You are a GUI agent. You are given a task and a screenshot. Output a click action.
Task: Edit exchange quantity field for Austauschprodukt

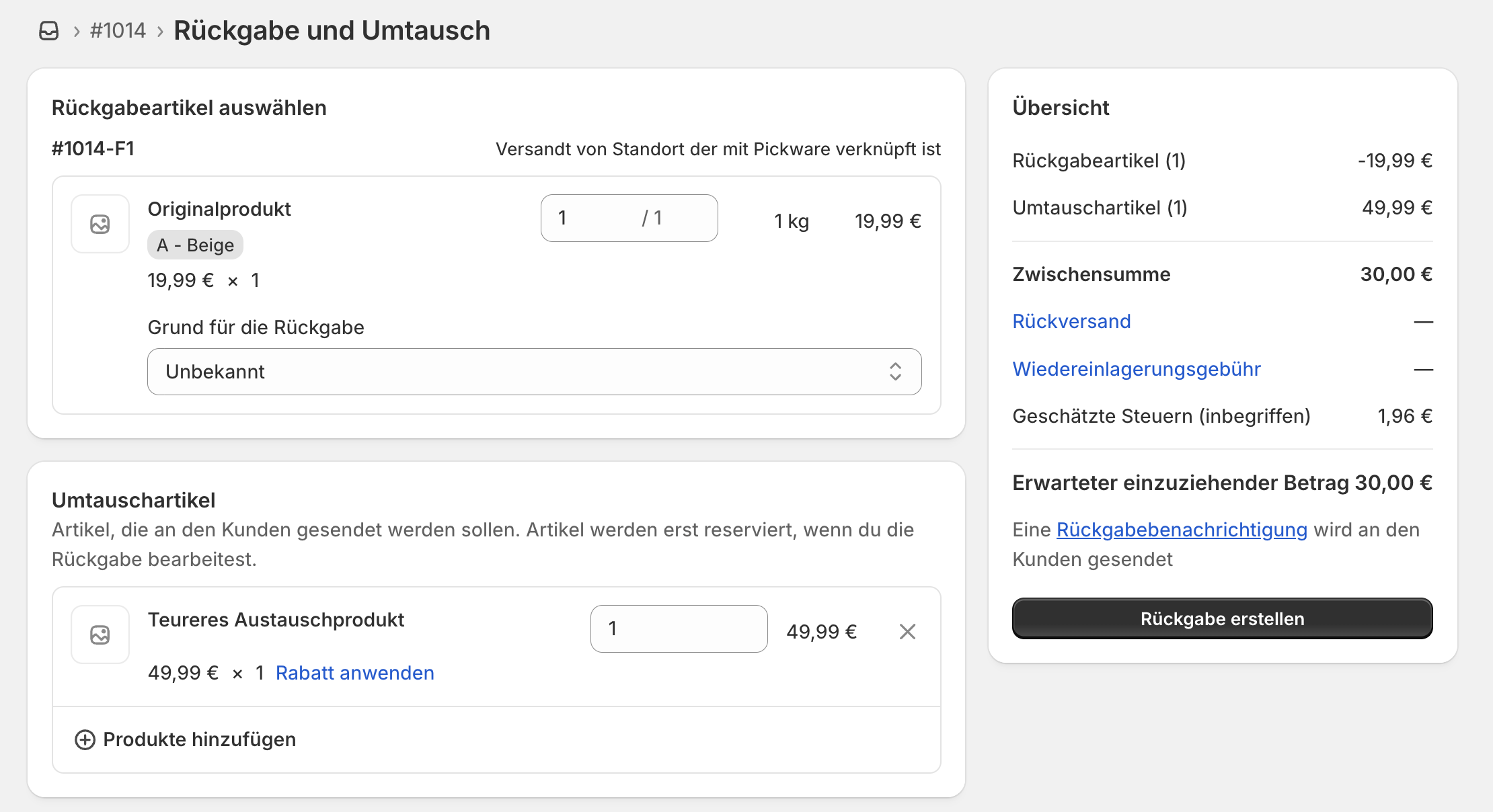point(678,628)
